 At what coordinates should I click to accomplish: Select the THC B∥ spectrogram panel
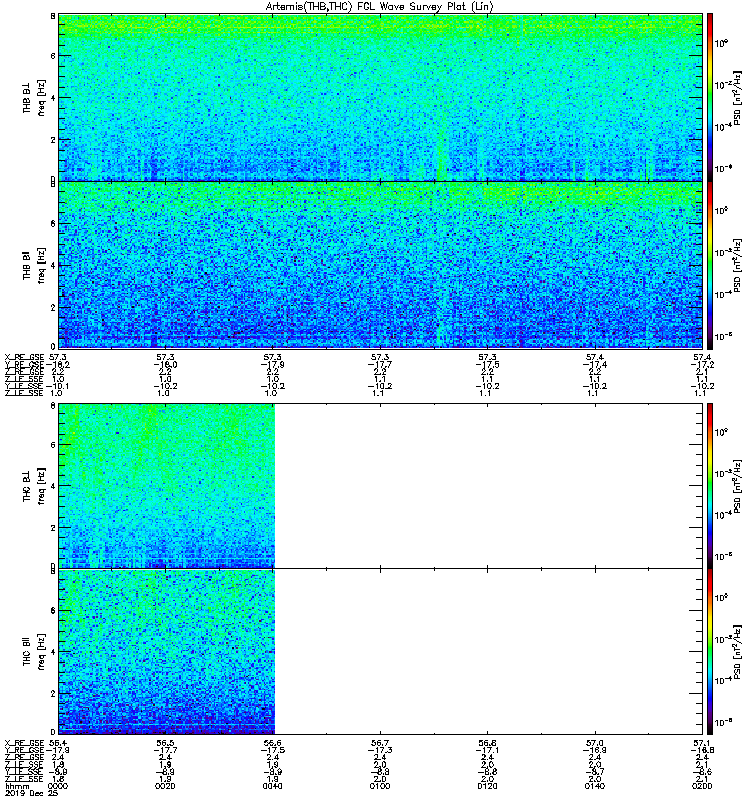(x=381, y=652)
